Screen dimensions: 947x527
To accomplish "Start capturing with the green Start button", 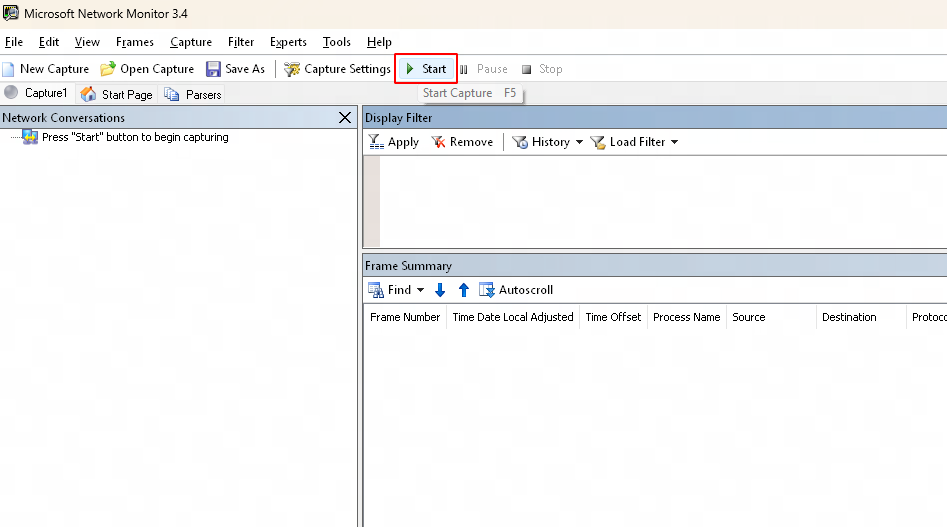I will point(426,69).
